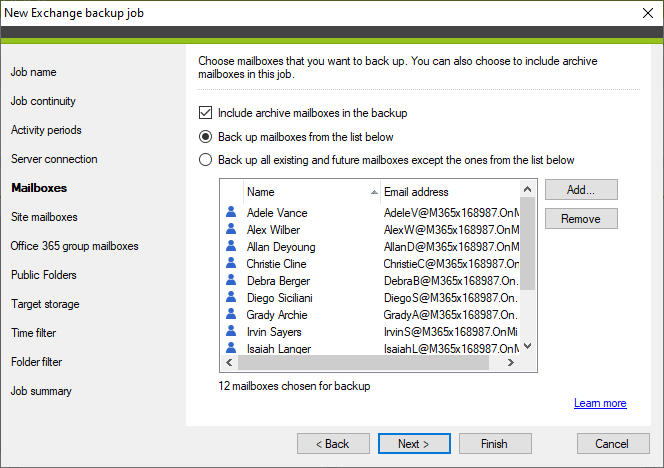Click the user icon beside Adele Vance
664x468 pixels.
point(231,213)
